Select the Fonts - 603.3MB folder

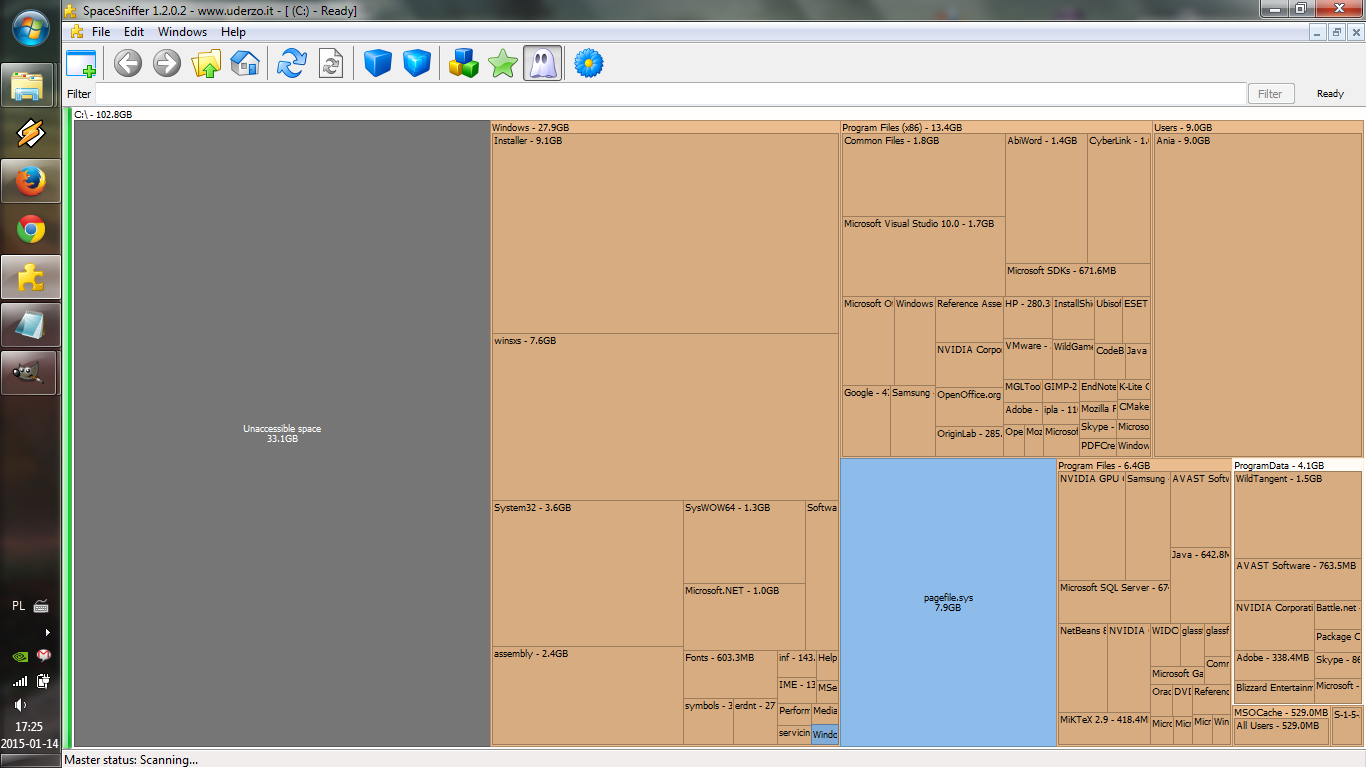(x=730, y=675)
